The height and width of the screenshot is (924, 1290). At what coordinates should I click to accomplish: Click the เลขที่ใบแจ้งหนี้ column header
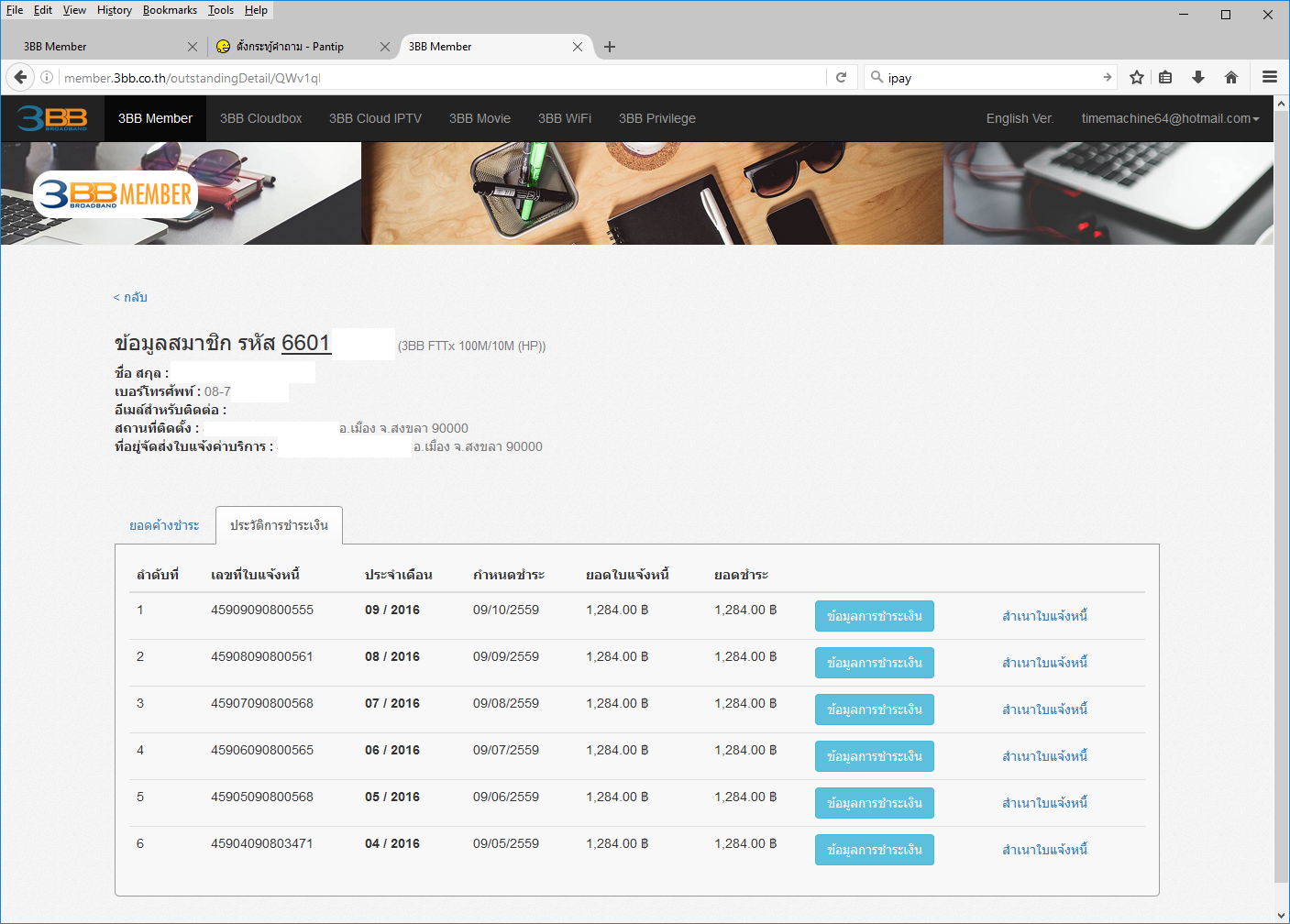(x=256, y=575)
